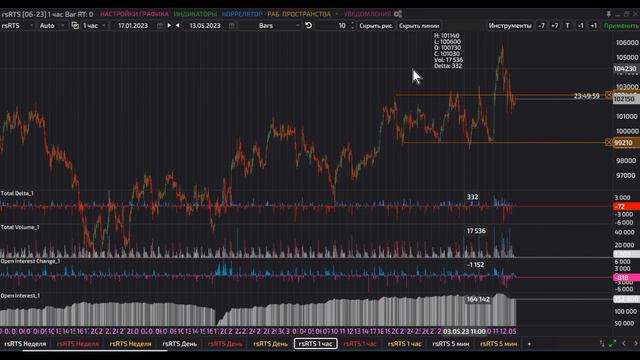Click the Open Interest Change_1 label

(31, 261)
